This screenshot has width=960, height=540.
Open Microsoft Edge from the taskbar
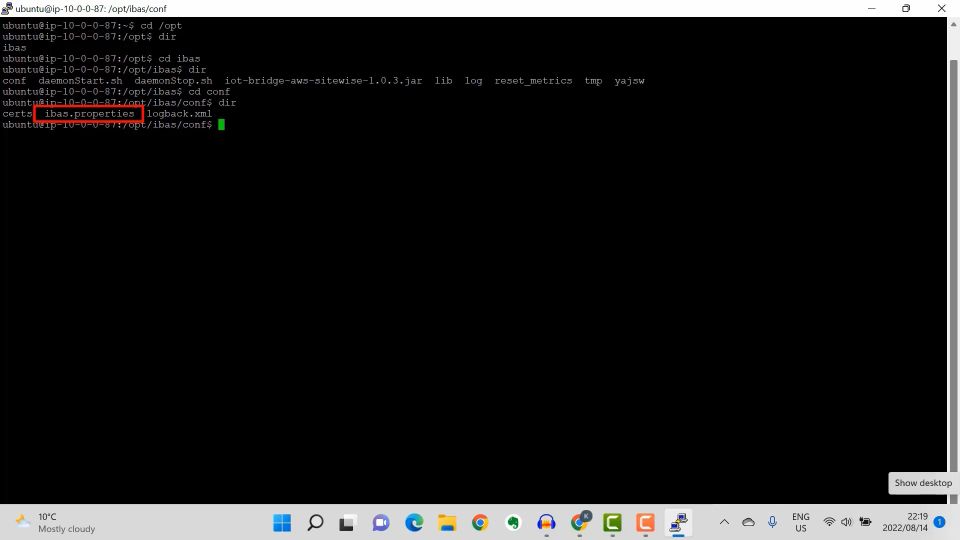click(414, 522)
